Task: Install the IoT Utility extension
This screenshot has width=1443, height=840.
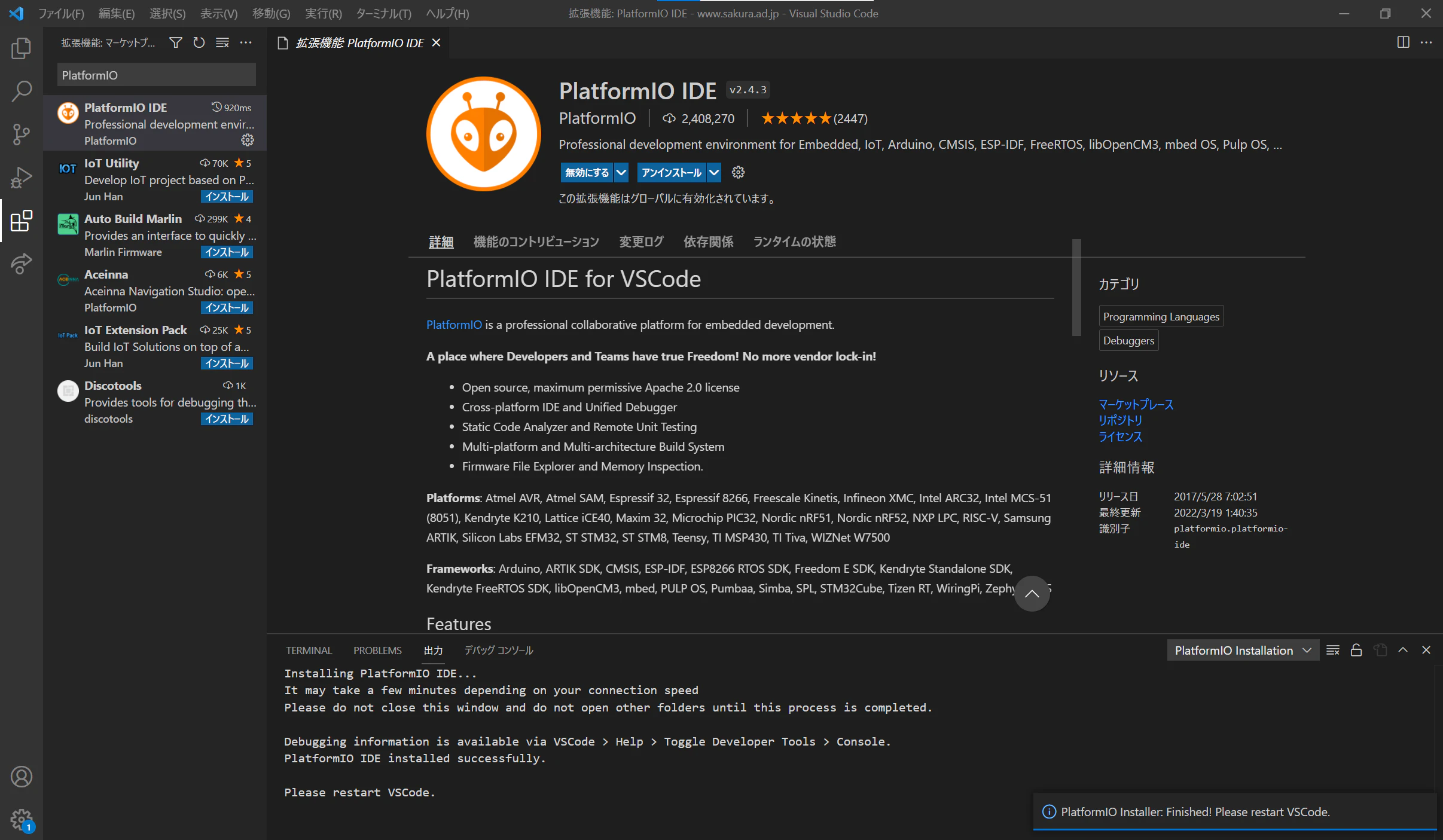Action: coord(227,197)
